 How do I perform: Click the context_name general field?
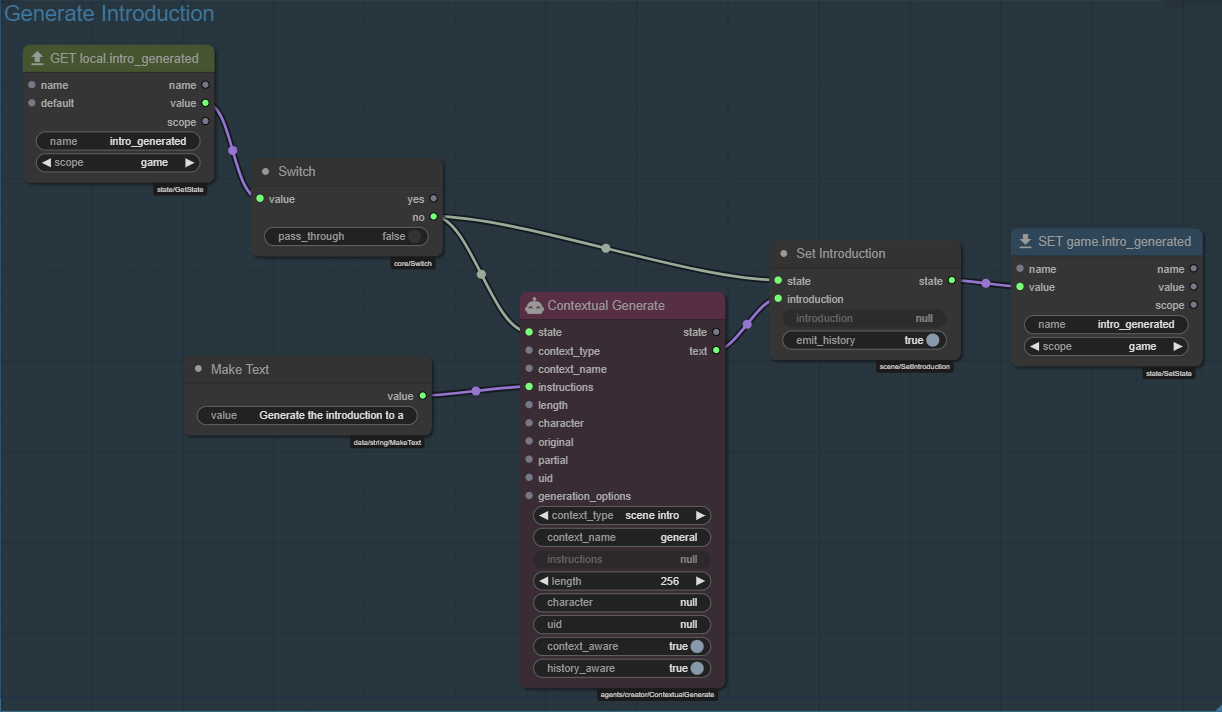coord(622,537)
